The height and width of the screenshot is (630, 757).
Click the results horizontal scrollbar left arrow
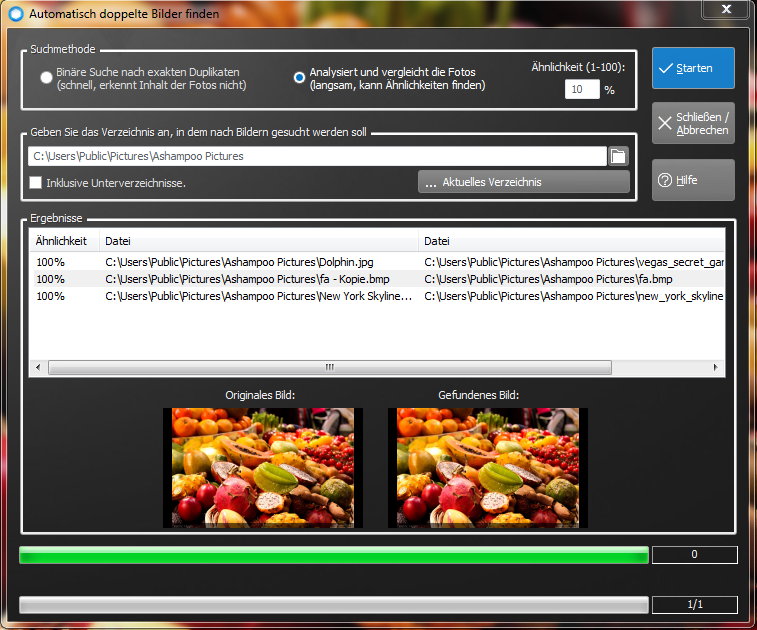click(x=38, y=368)
